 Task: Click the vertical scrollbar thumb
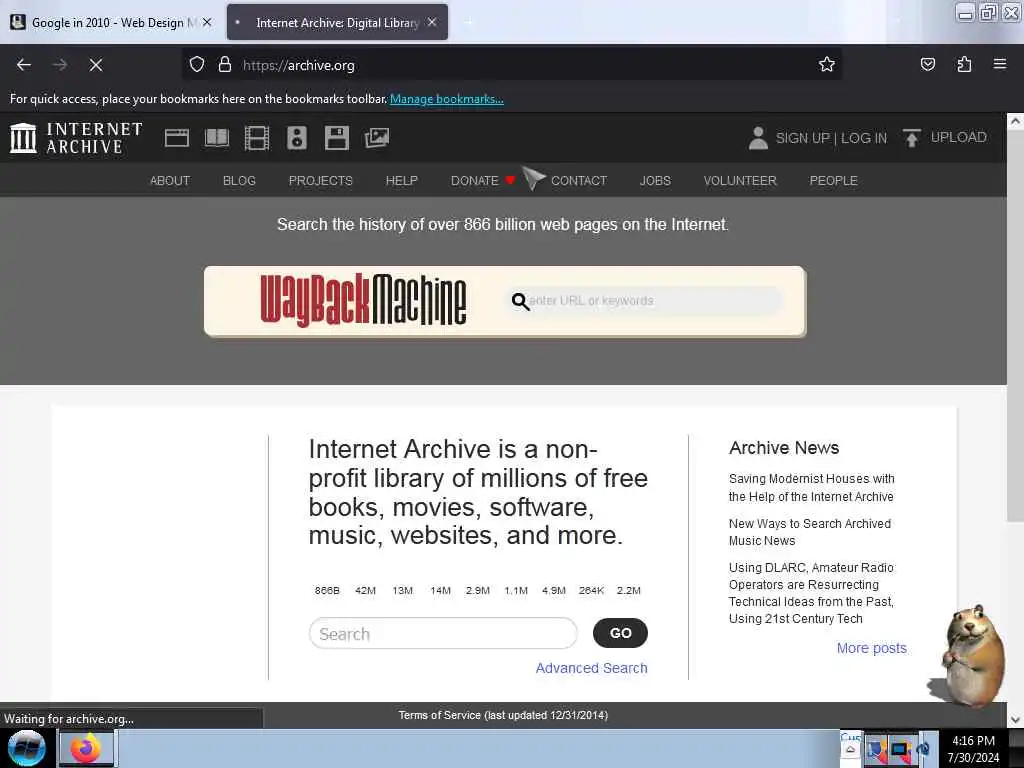pyautogui.click(x=1015, y=325)
